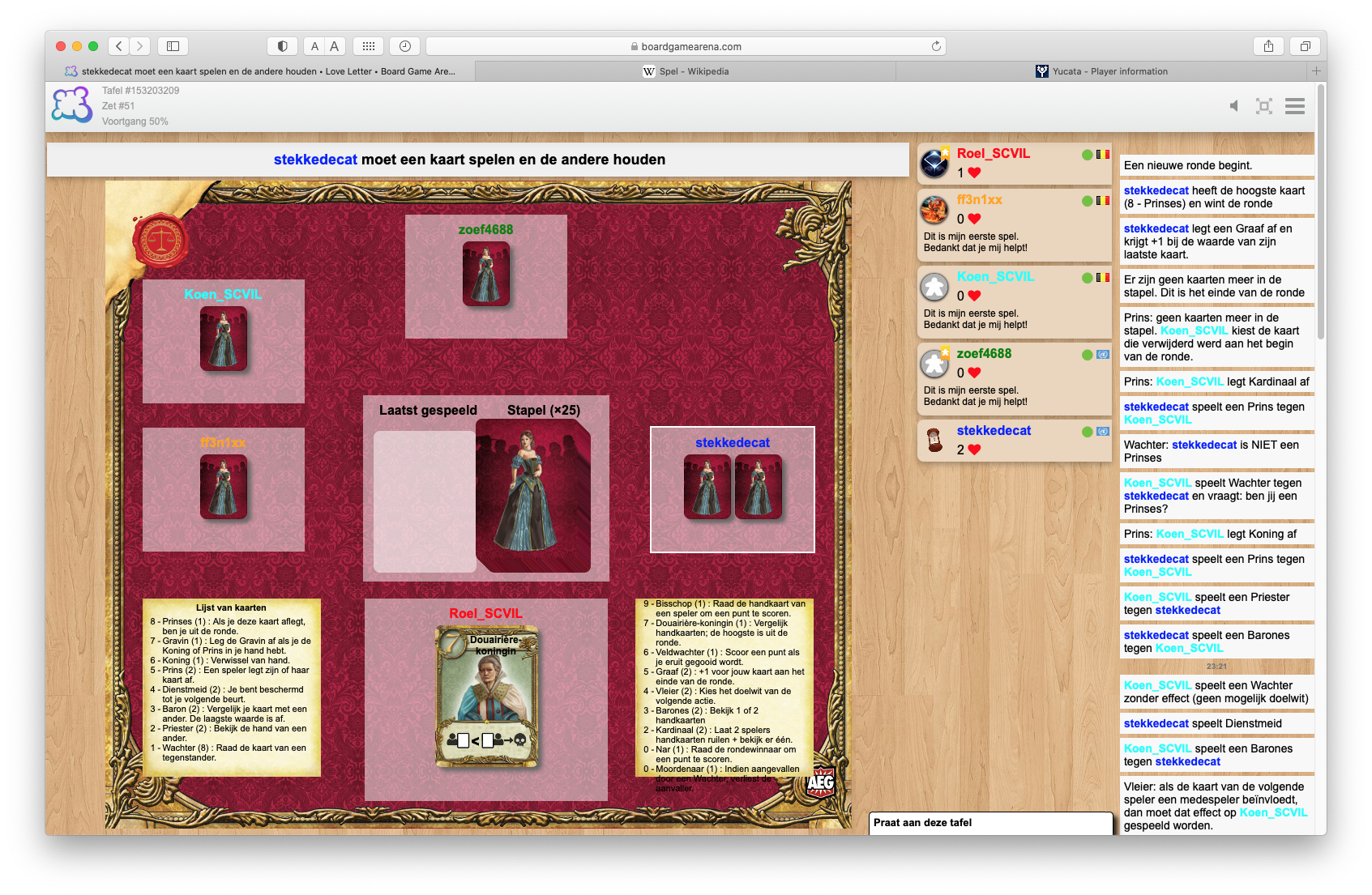This screenshot has height=895, width=1372.
Task: Open Roel_SCVIL player name link
Action: pos(994,154)
